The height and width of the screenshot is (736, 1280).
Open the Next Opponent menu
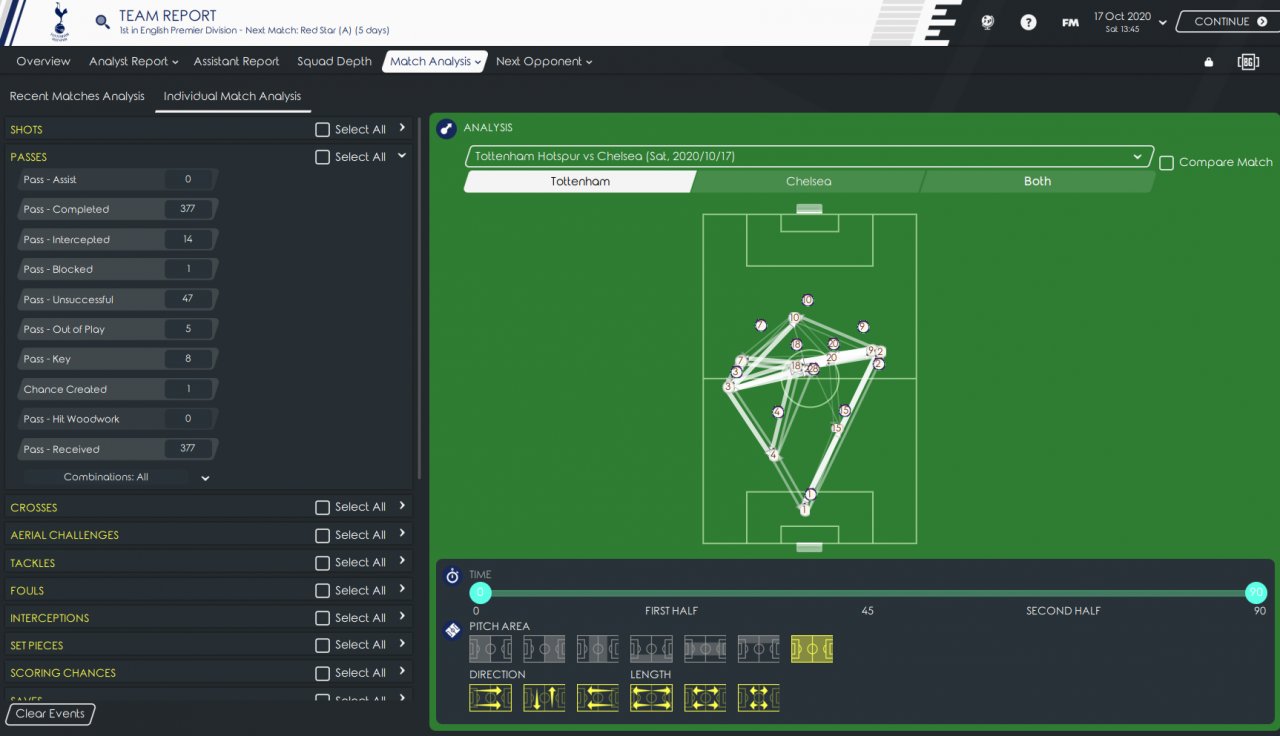544,61
